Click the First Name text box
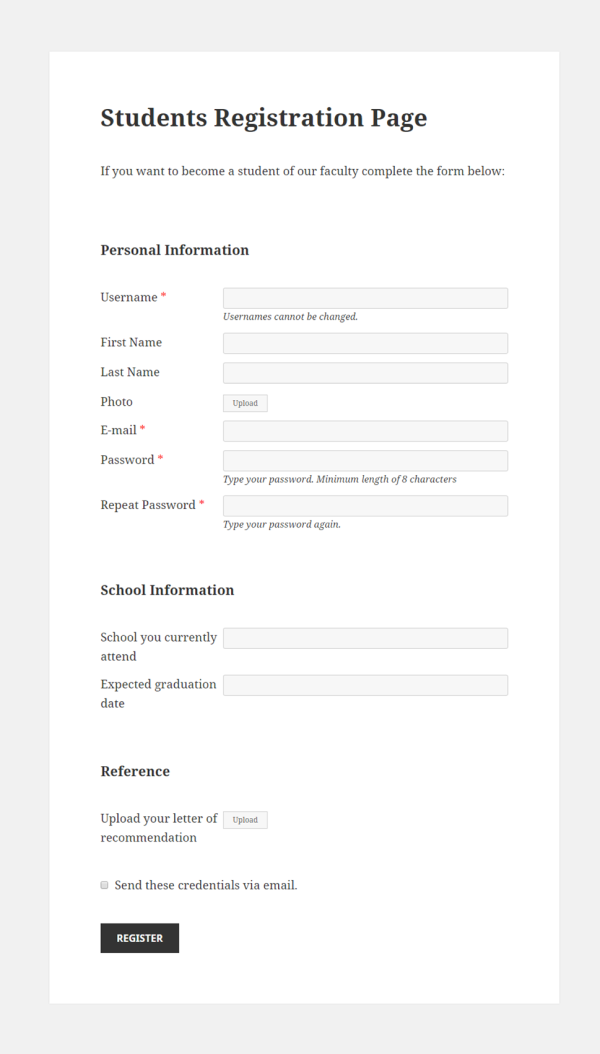Screen dimensions: 600x1054 [x=365, y=343]
